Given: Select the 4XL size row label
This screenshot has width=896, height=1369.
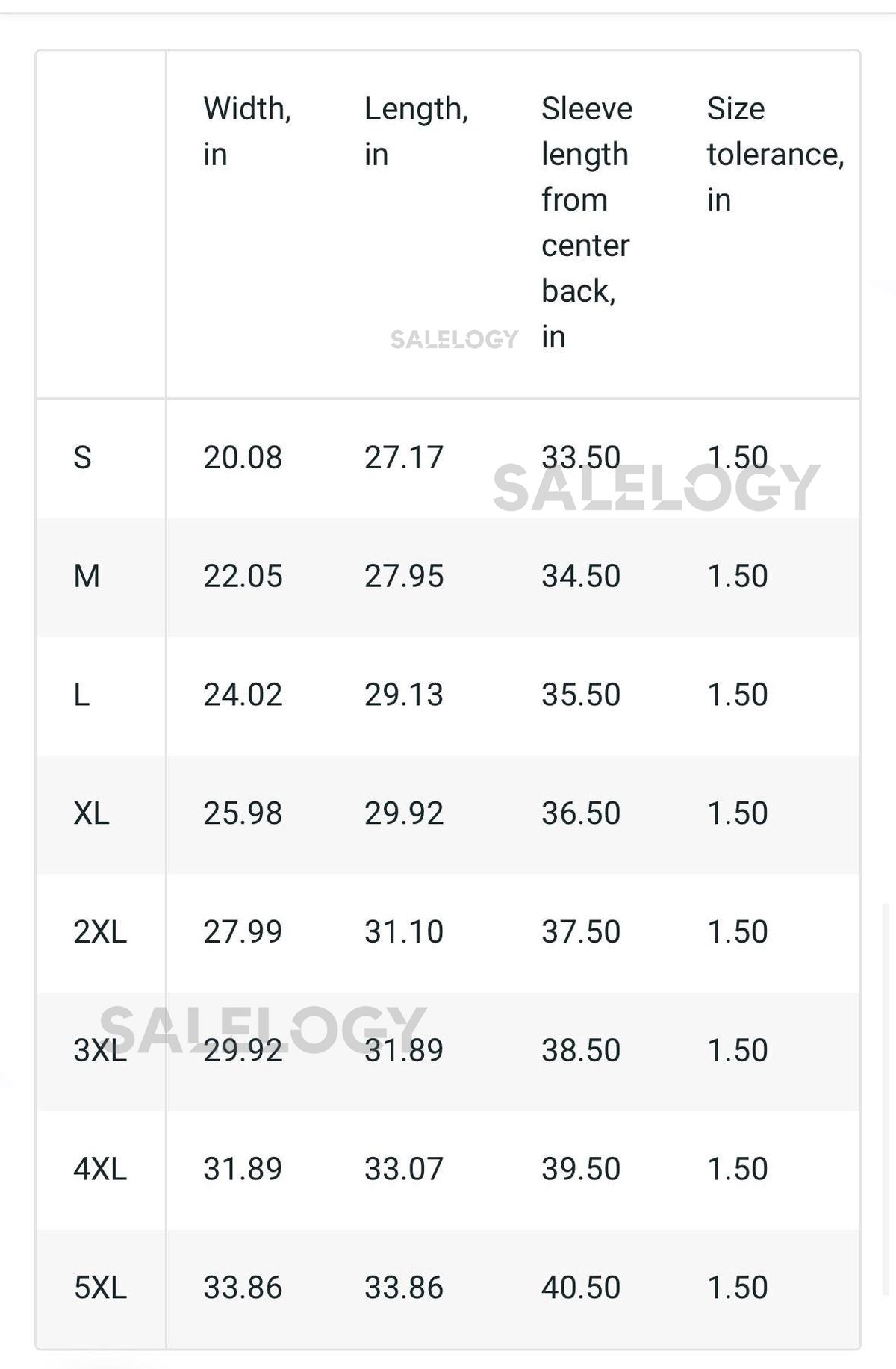Looking at the screenshot, I should click(x=100, y=1169).
